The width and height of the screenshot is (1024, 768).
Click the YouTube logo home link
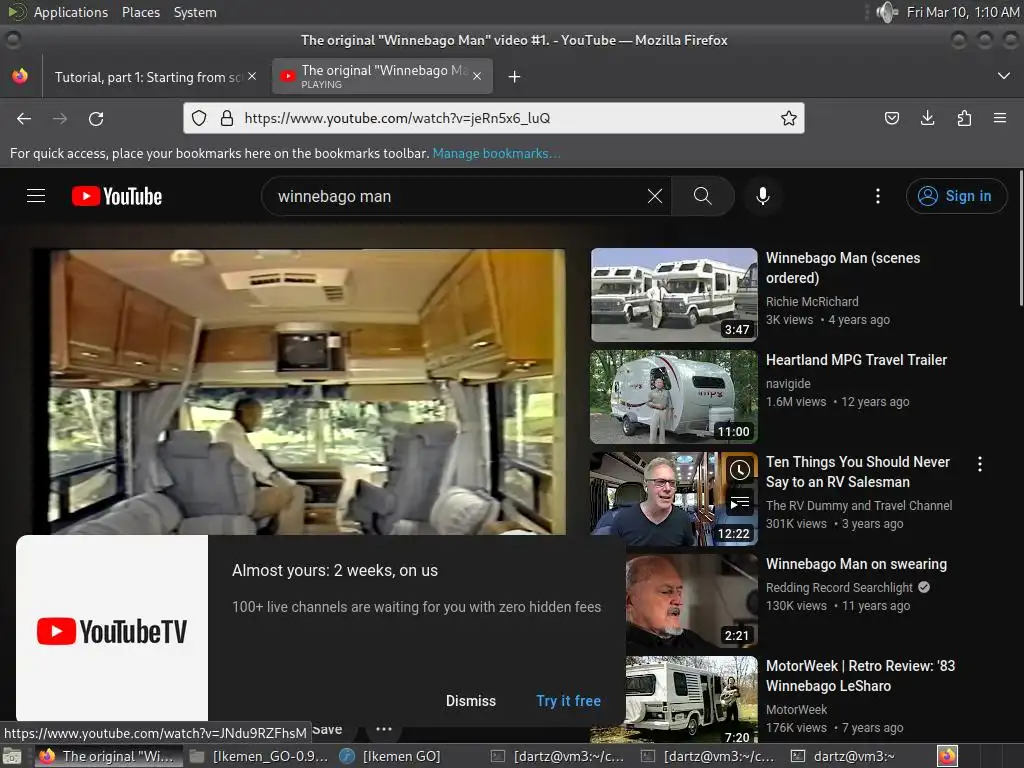point(117,196)
